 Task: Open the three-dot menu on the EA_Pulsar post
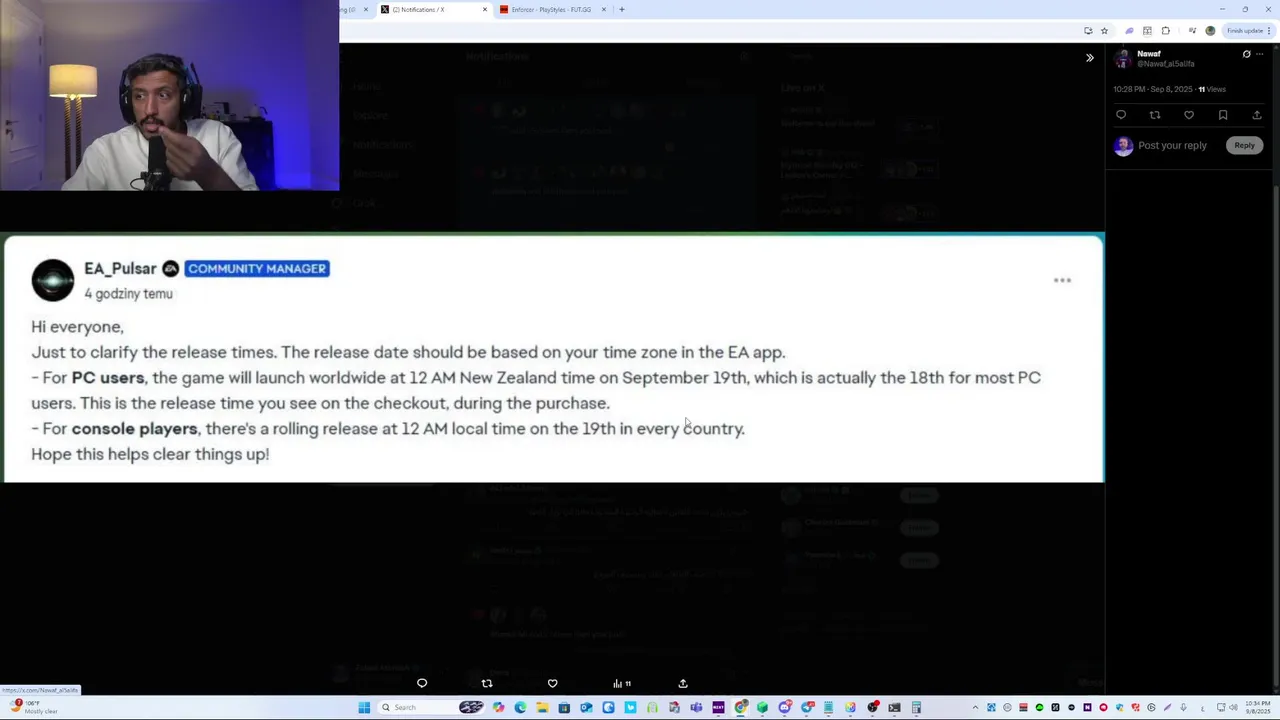[x=1062, y=280]
